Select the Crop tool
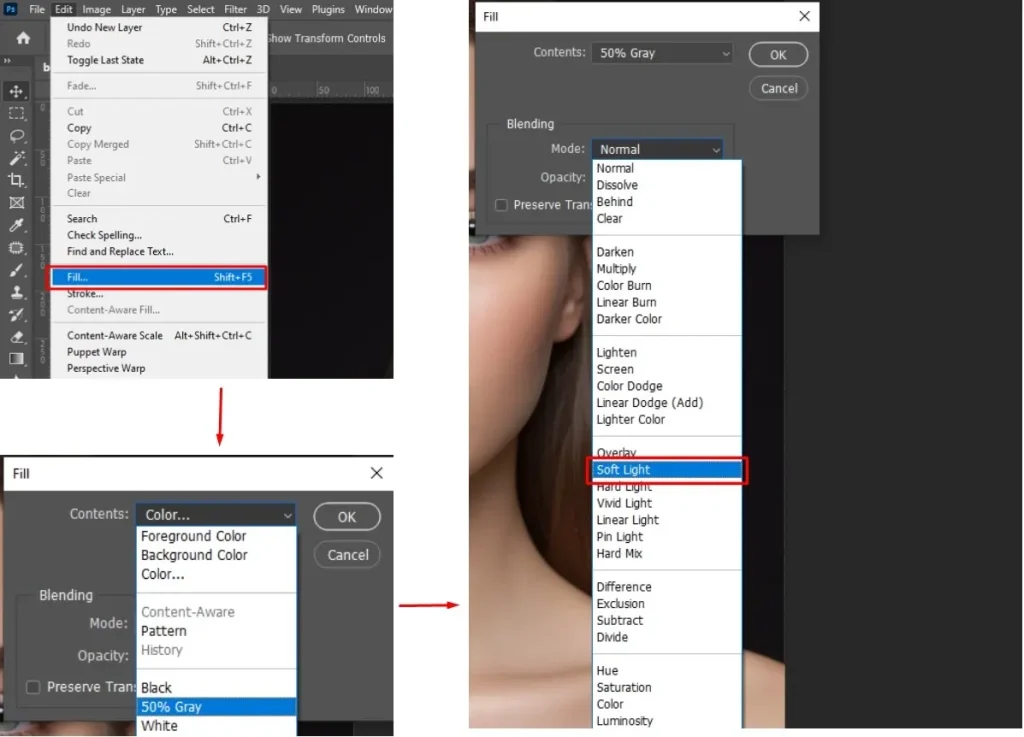Screen dimensions: 1024x737 (x=16, y=180)
